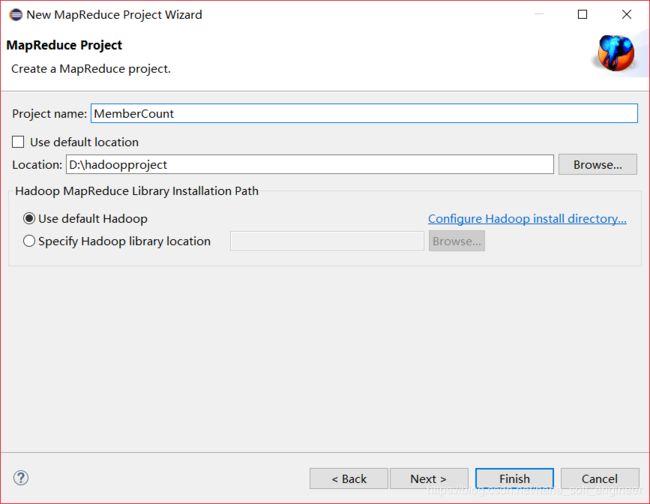Go back with the Back button
The height and width of the screenshot is (504, 650).
[349, 479]
